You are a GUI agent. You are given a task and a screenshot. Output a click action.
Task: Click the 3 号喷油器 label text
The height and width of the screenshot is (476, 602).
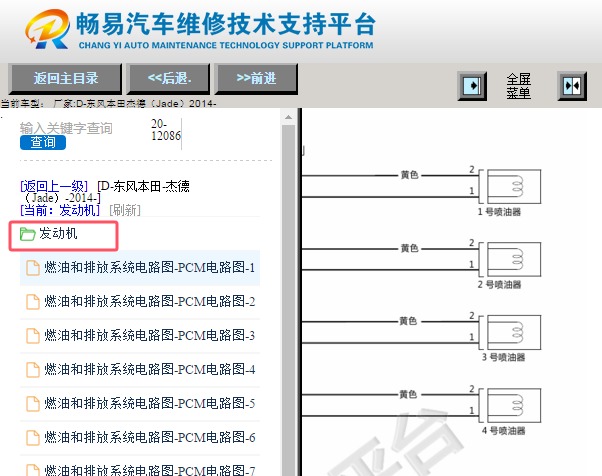click(503, 357)
